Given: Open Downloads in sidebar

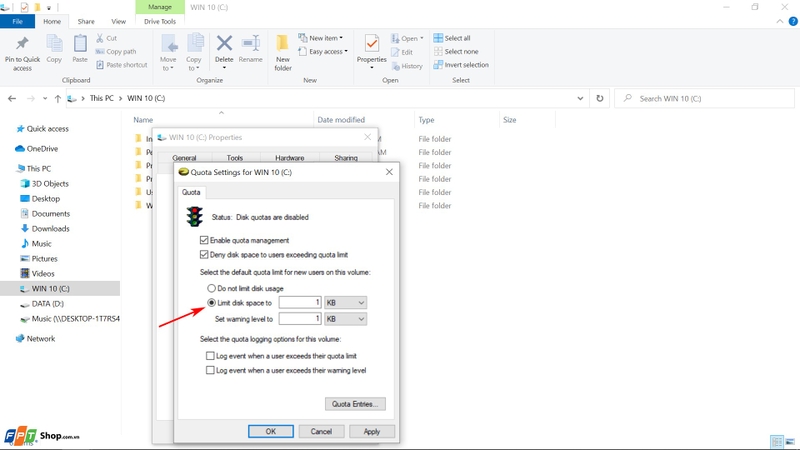Looking at the screenshot, I should [45, 229].
